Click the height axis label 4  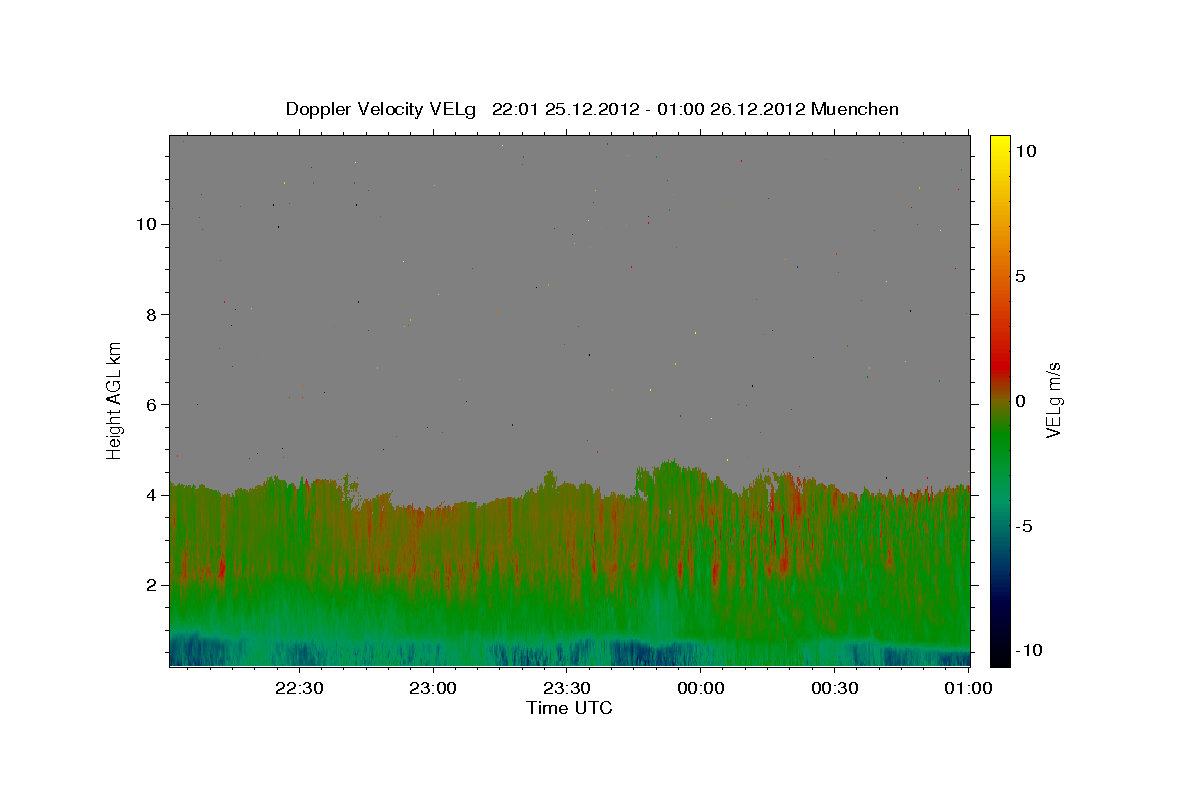(x=151, y=494)
